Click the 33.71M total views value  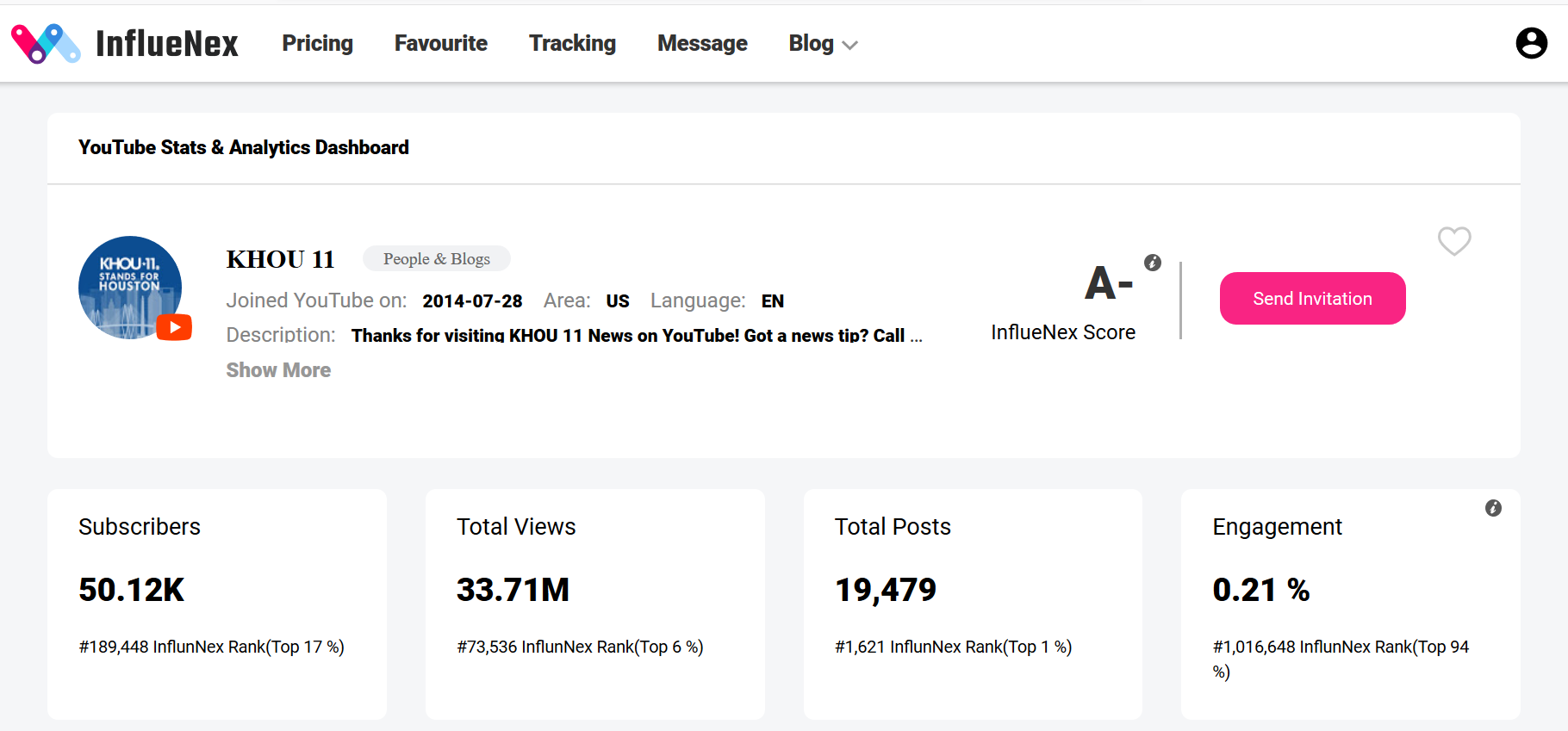513,590
